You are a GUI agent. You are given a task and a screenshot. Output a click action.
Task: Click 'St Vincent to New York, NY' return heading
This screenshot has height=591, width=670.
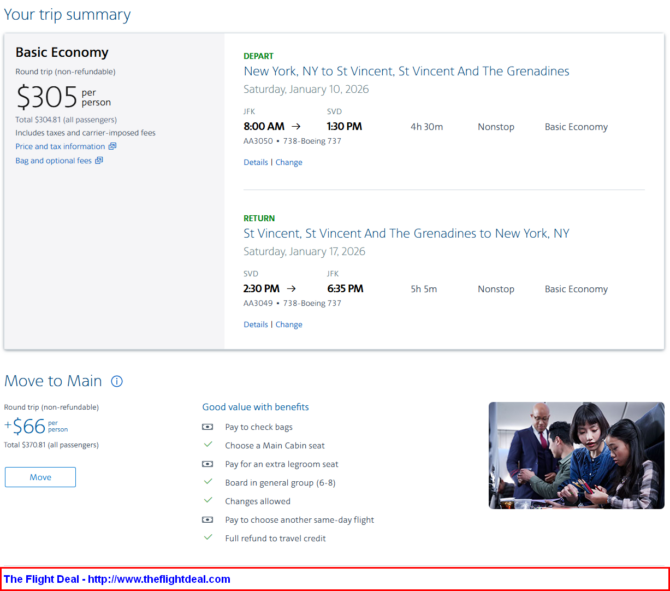(x=406, y=233)
